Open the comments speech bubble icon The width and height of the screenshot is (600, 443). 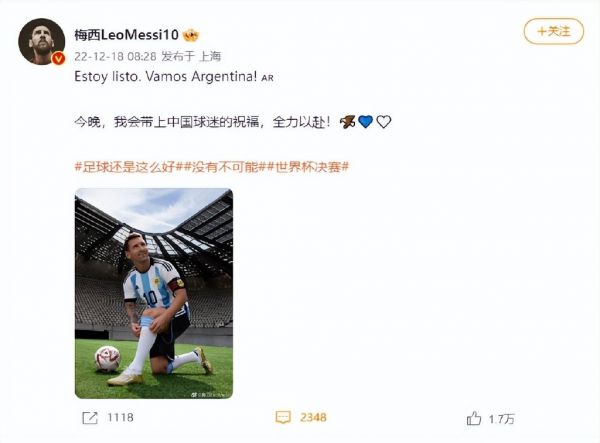coord(283,417)
